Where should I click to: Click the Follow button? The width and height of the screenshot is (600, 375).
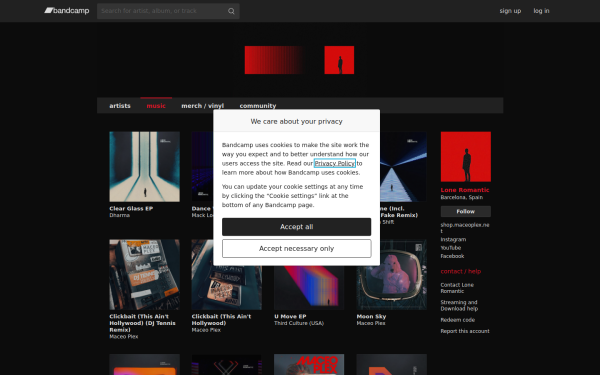tap(466, 211)
